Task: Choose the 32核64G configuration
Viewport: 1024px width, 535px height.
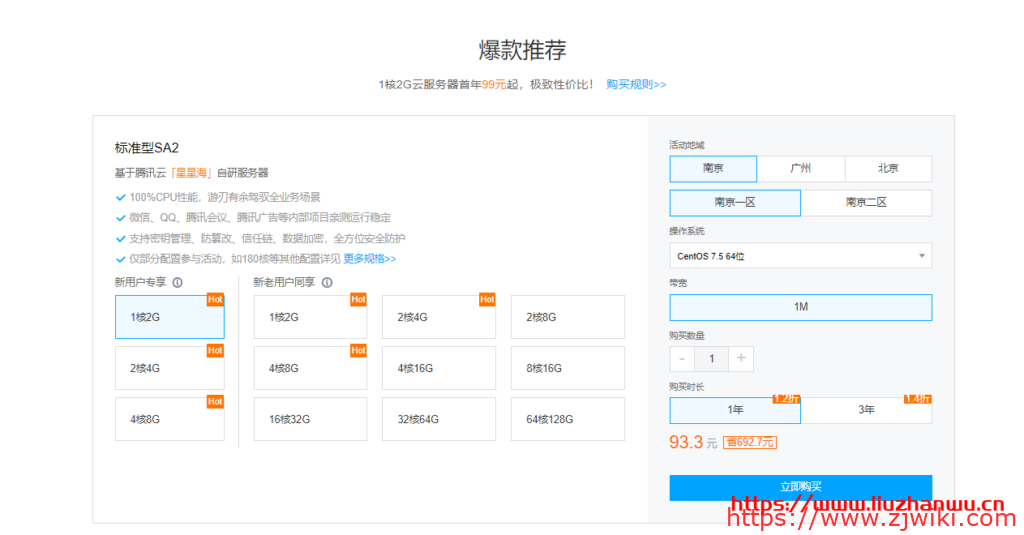Action: pos(439,419)
